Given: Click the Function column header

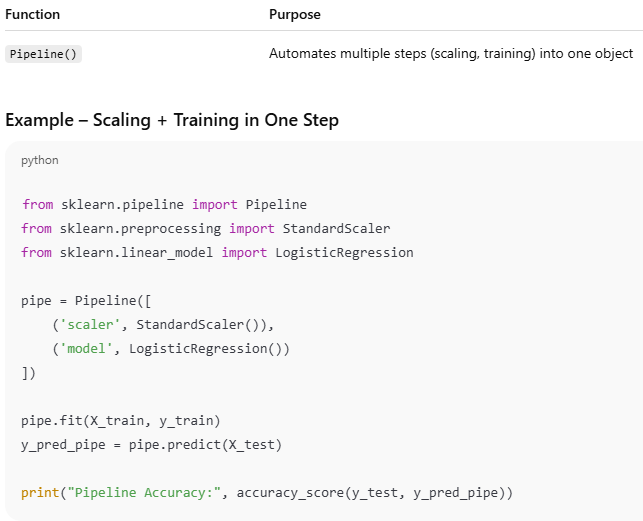Looking at the screenshot, I should tap(32, 15).
